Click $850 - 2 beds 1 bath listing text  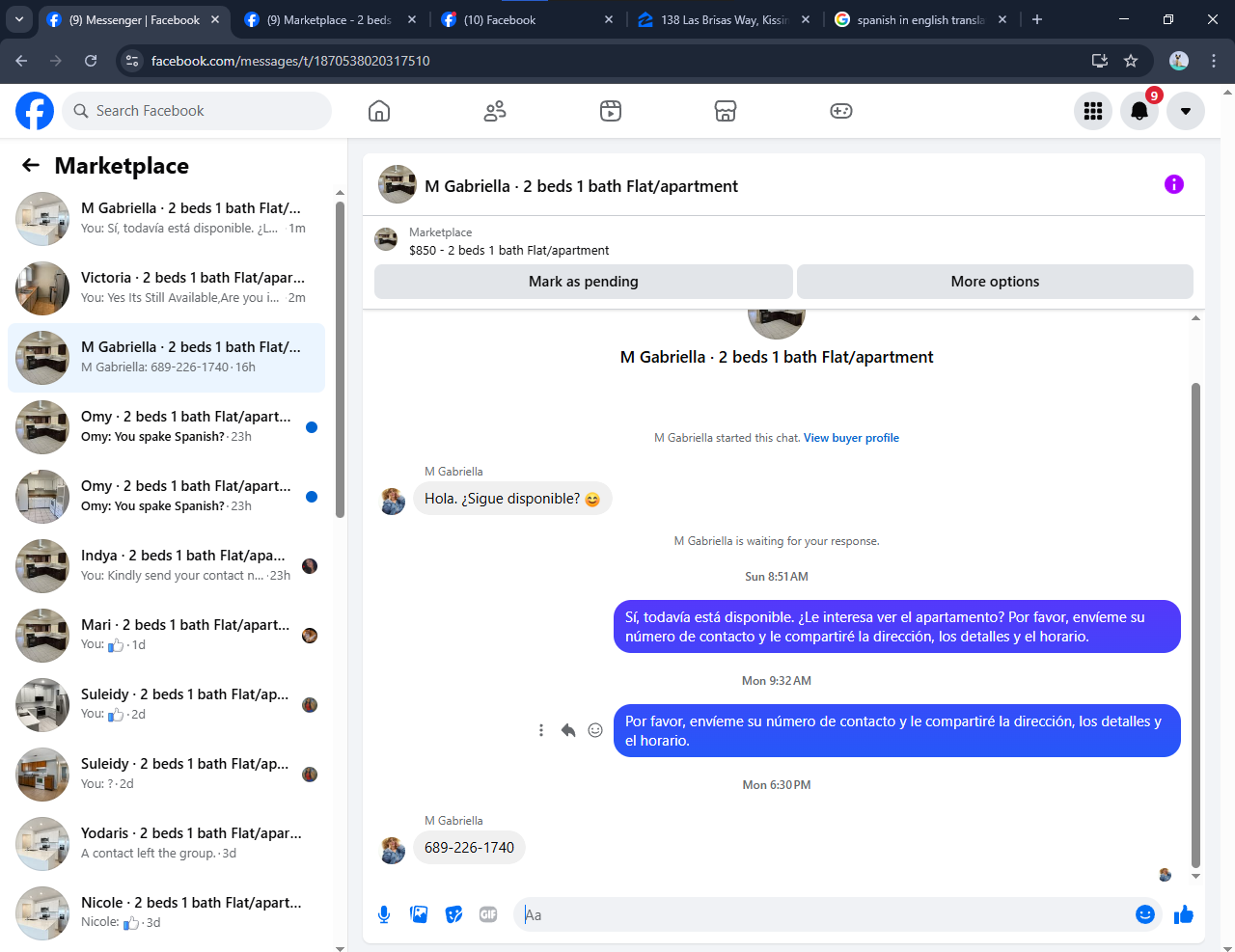(x=509, y=250)
